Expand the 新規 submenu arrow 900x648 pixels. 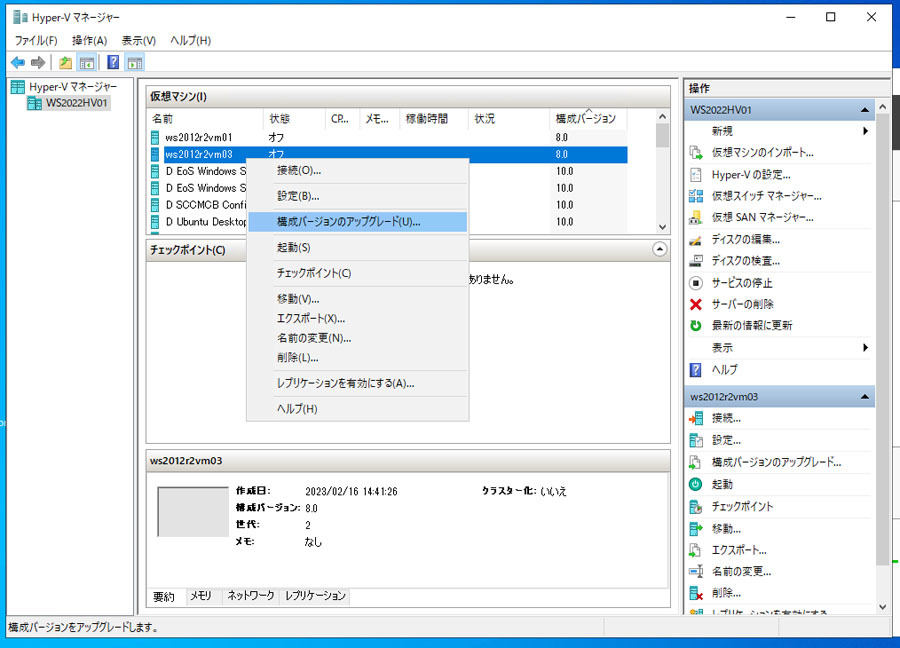[x=865, y=131]
